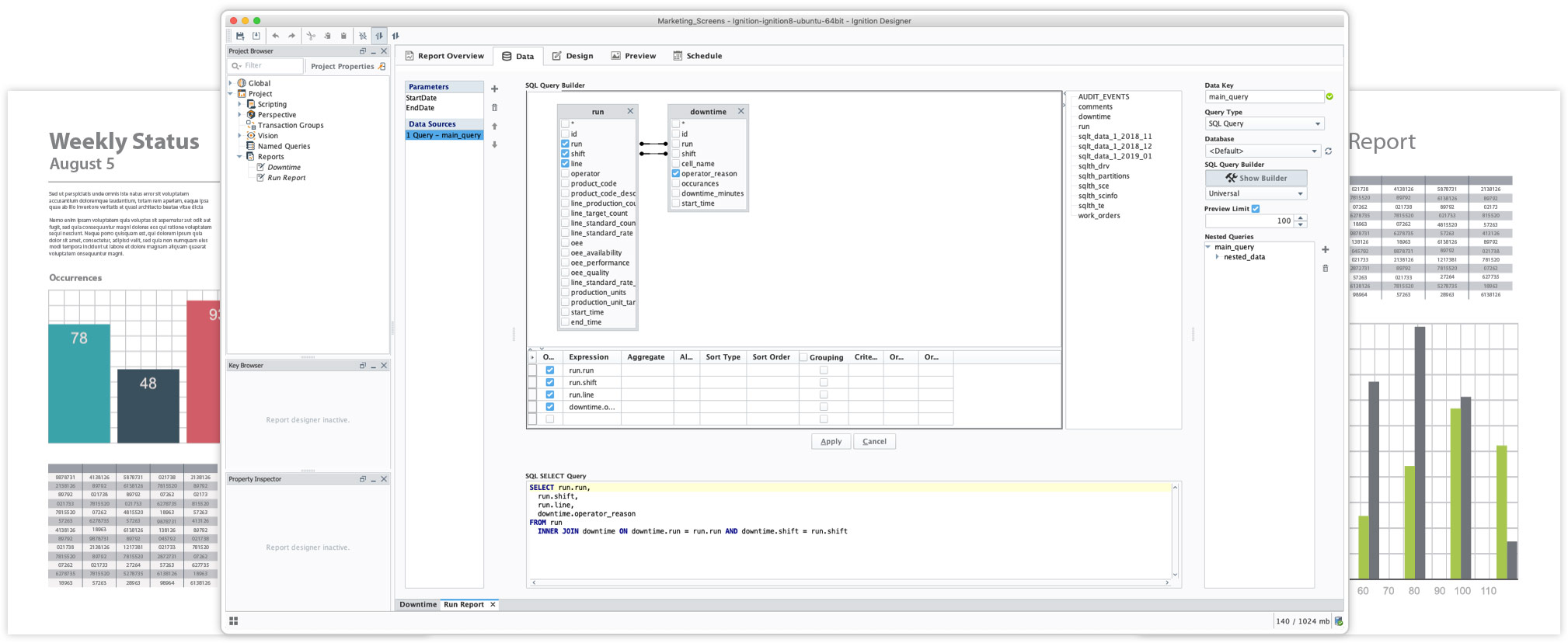Uncheck the run column in run table
This screenshot has height=643, width=1568.
(565, 144)
